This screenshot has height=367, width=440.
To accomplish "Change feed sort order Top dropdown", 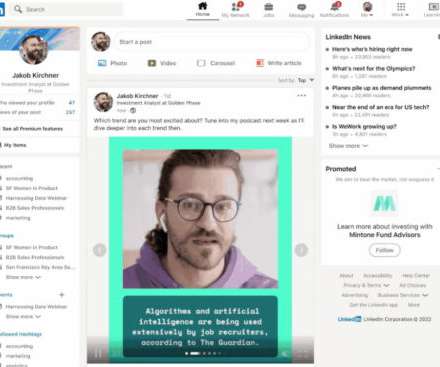I will [x=306, y=80].
